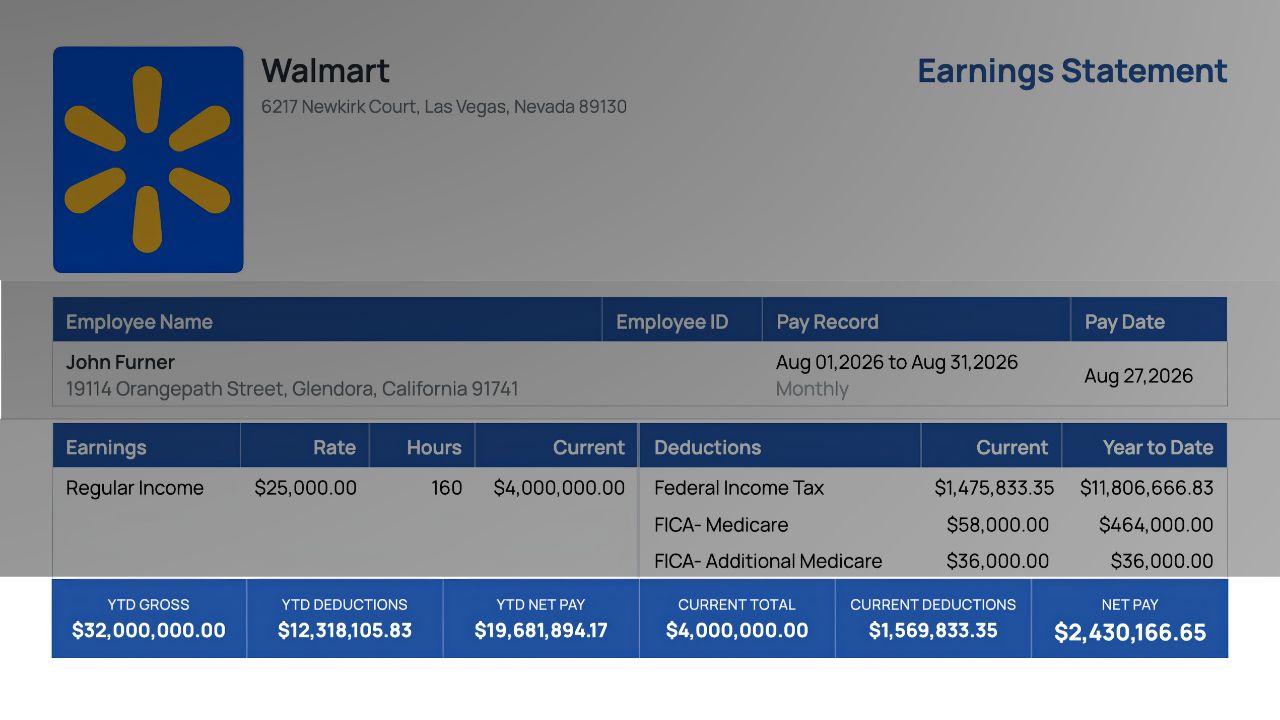Image resolution: width=1280 pixels, height=720 pixels.
Task: Click the 'Federal Income Tax' row label
Action: click(739, 488)
